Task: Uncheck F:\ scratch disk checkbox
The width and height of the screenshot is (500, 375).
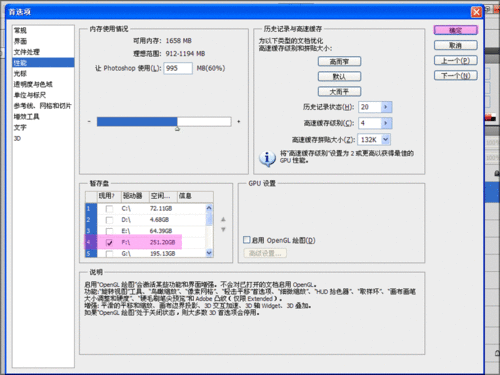Action: 109,242
